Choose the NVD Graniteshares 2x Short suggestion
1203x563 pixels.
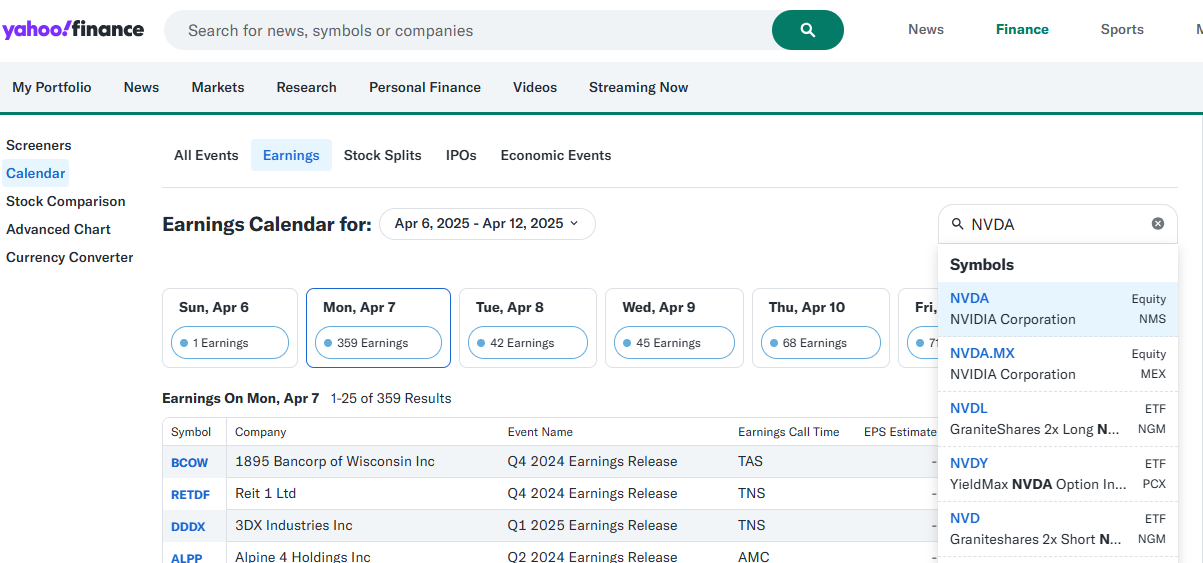(x=1058, y=529)
